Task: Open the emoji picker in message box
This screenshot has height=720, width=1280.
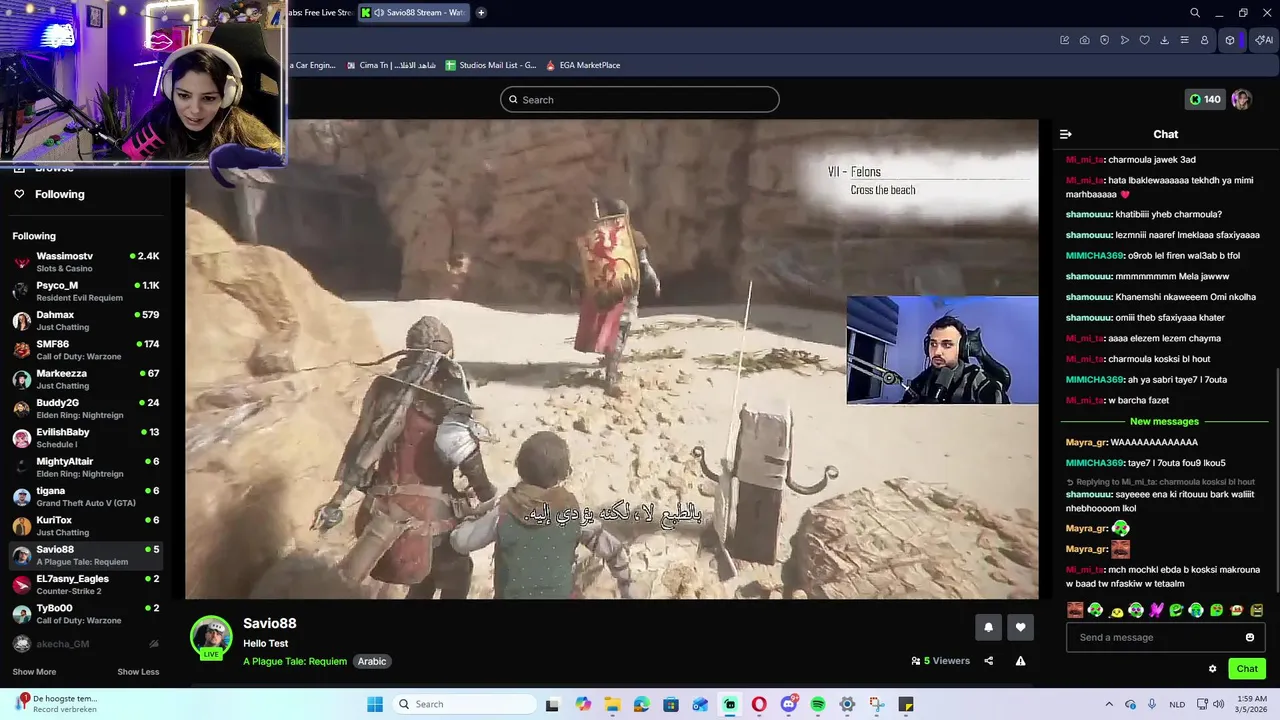Action: point(1249,637)
